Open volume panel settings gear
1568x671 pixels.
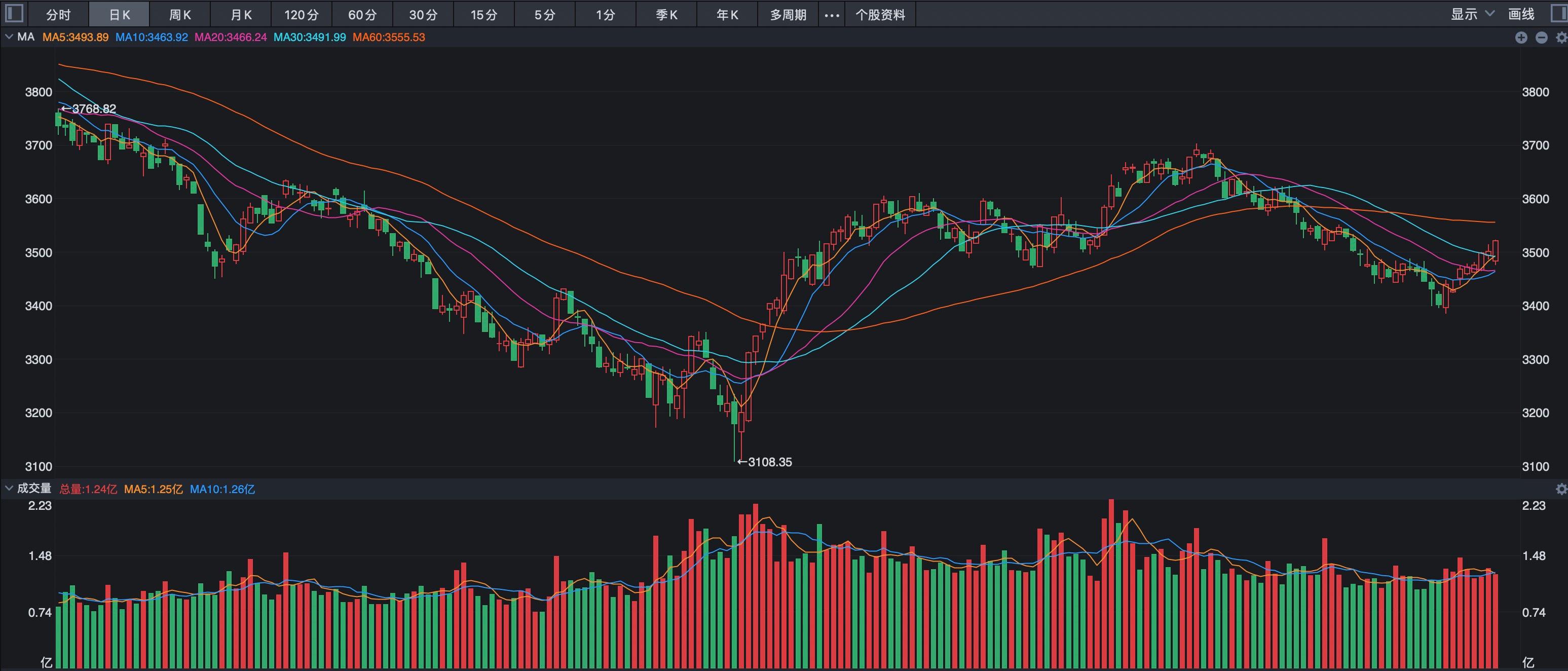click(x=1561, y=489)
